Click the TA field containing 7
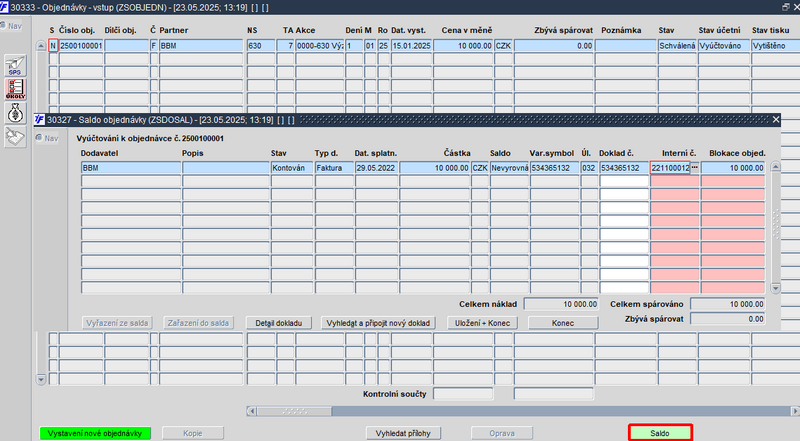 (x=285, y=45)
